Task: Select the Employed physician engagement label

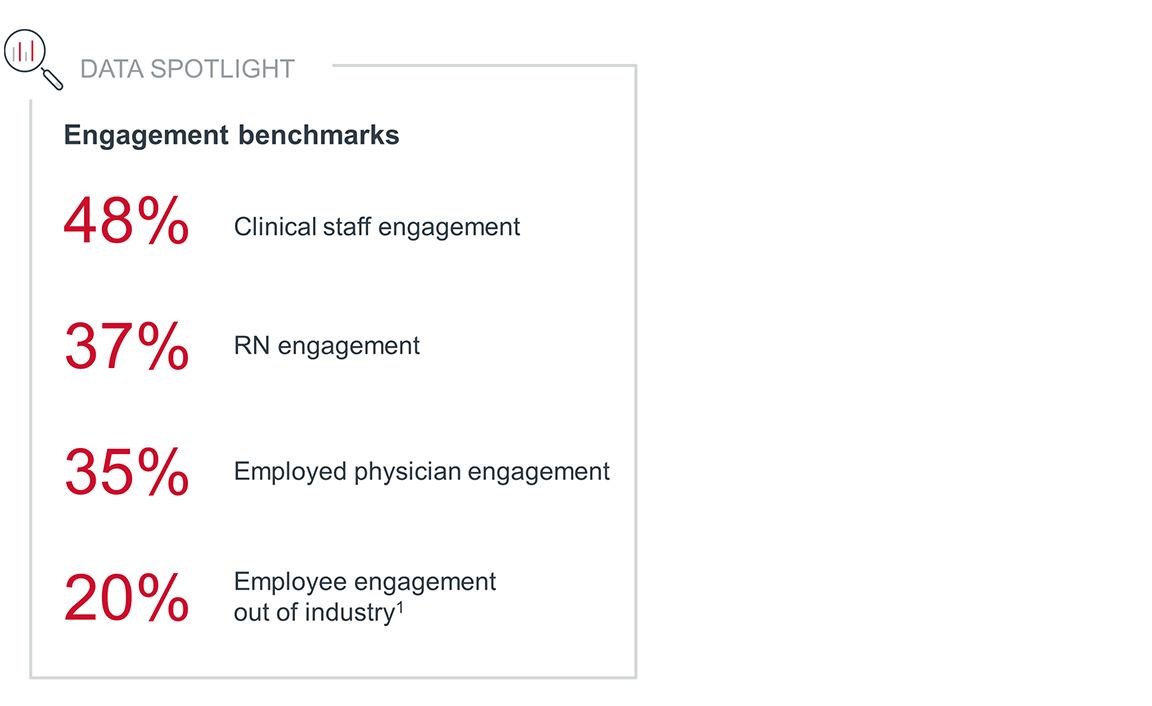Action: point(421,471)
